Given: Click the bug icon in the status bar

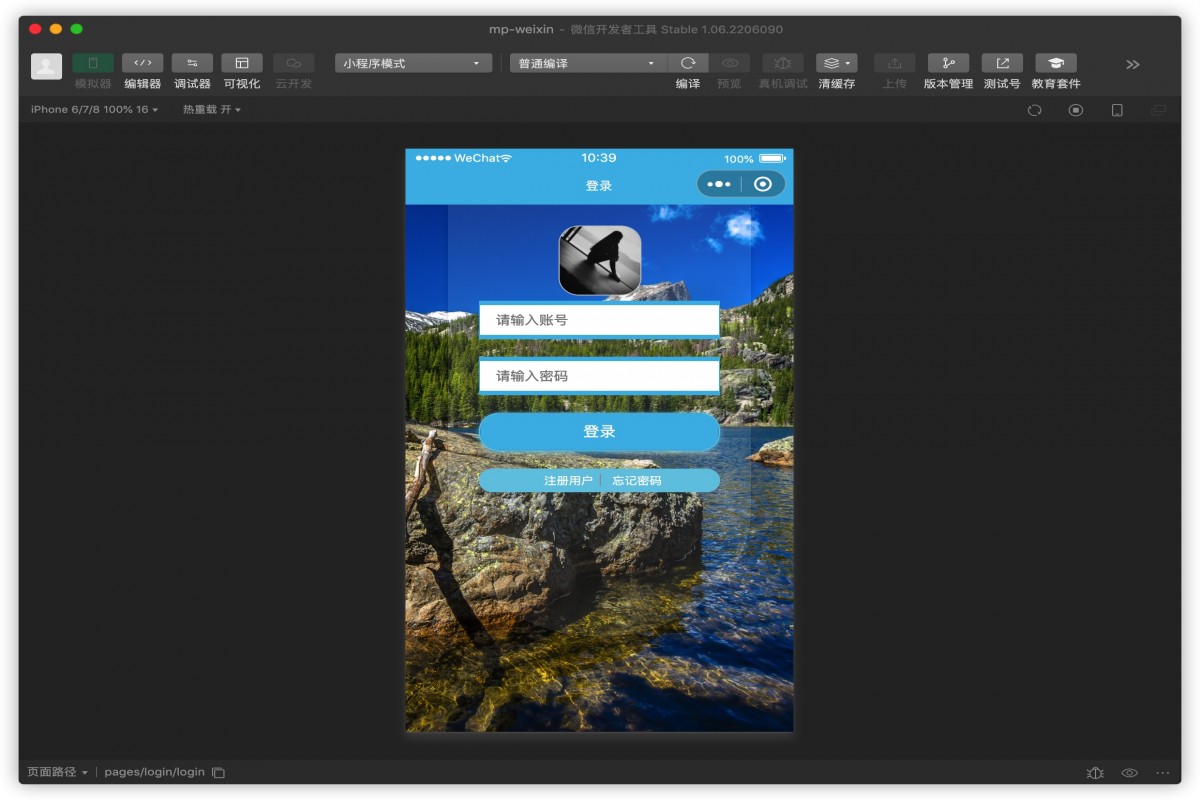Looking at the screenshot, I should click(x=1095, y=773).
